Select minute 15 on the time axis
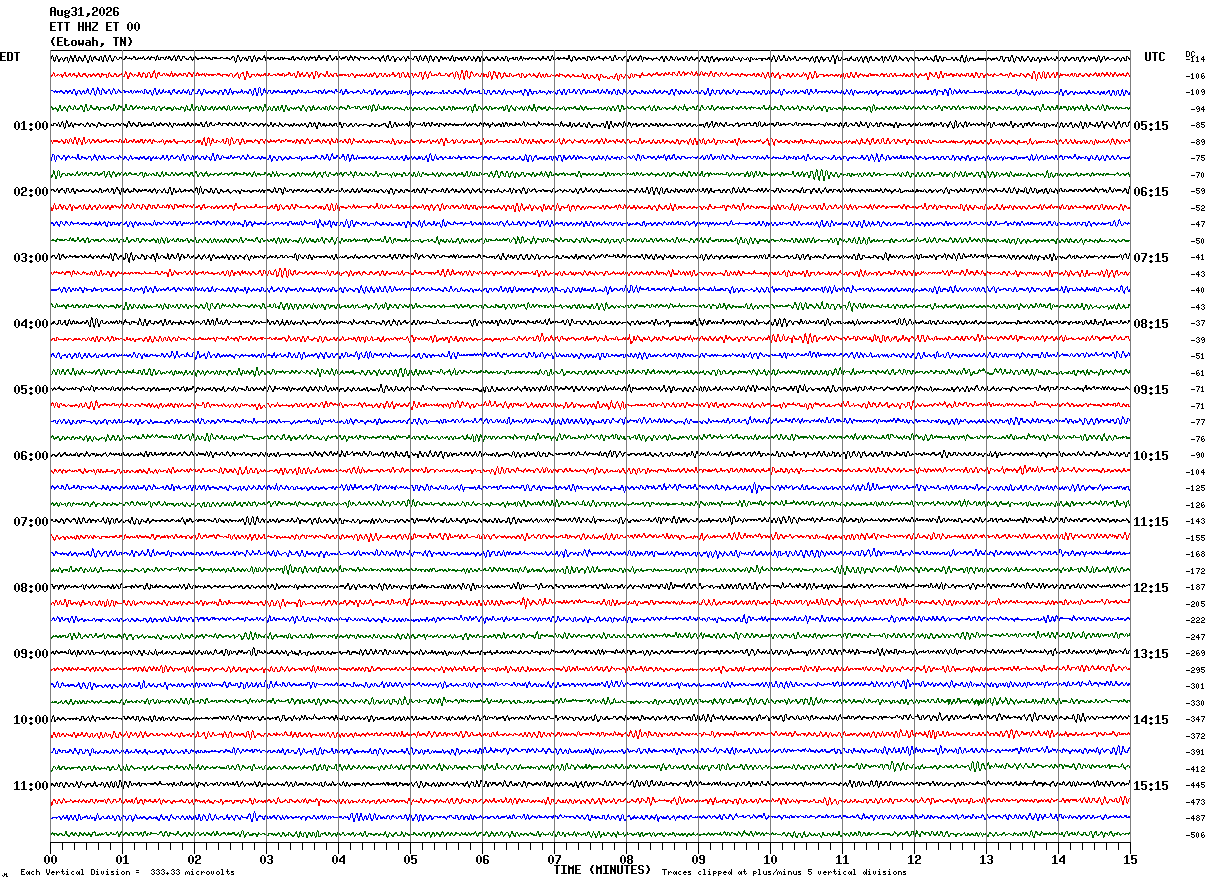This screenshot has width=1210, height=886. 1130,859
